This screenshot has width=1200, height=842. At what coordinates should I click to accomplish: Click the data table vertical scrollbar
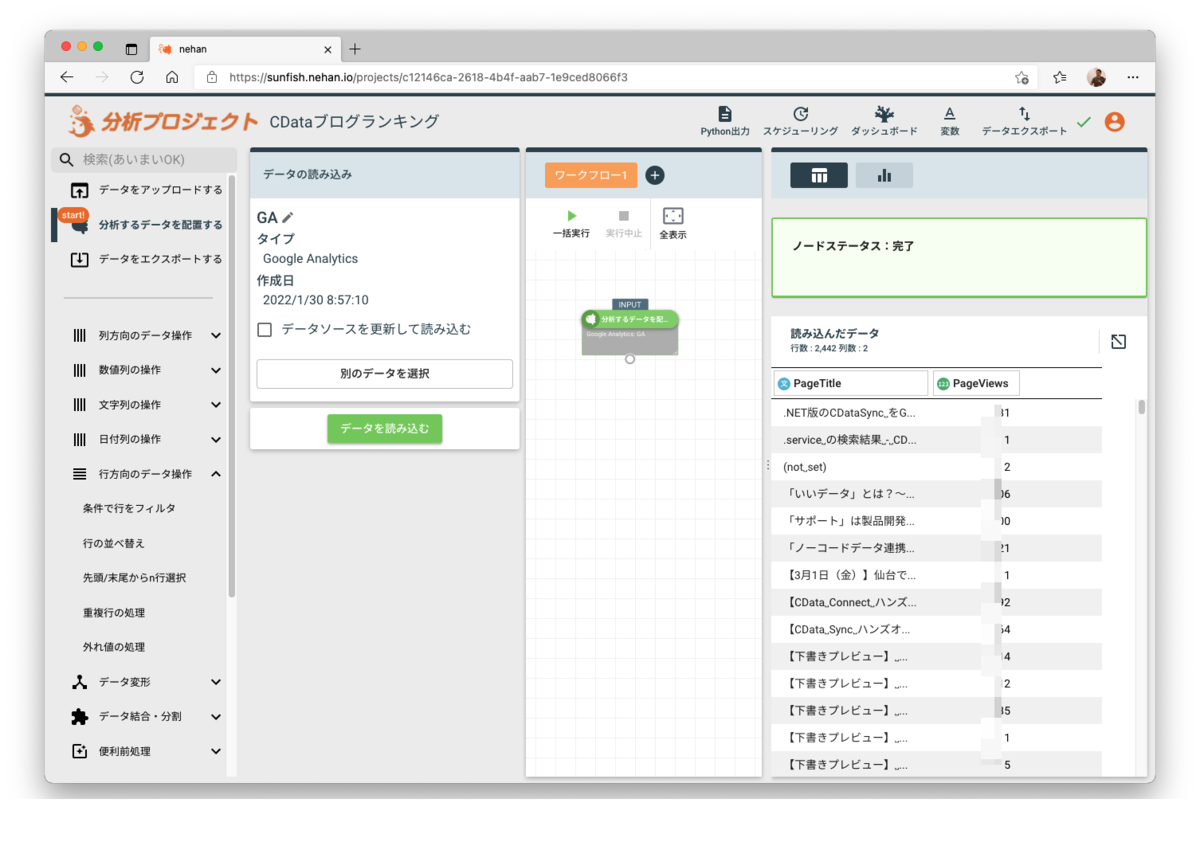pos(1141,408)
